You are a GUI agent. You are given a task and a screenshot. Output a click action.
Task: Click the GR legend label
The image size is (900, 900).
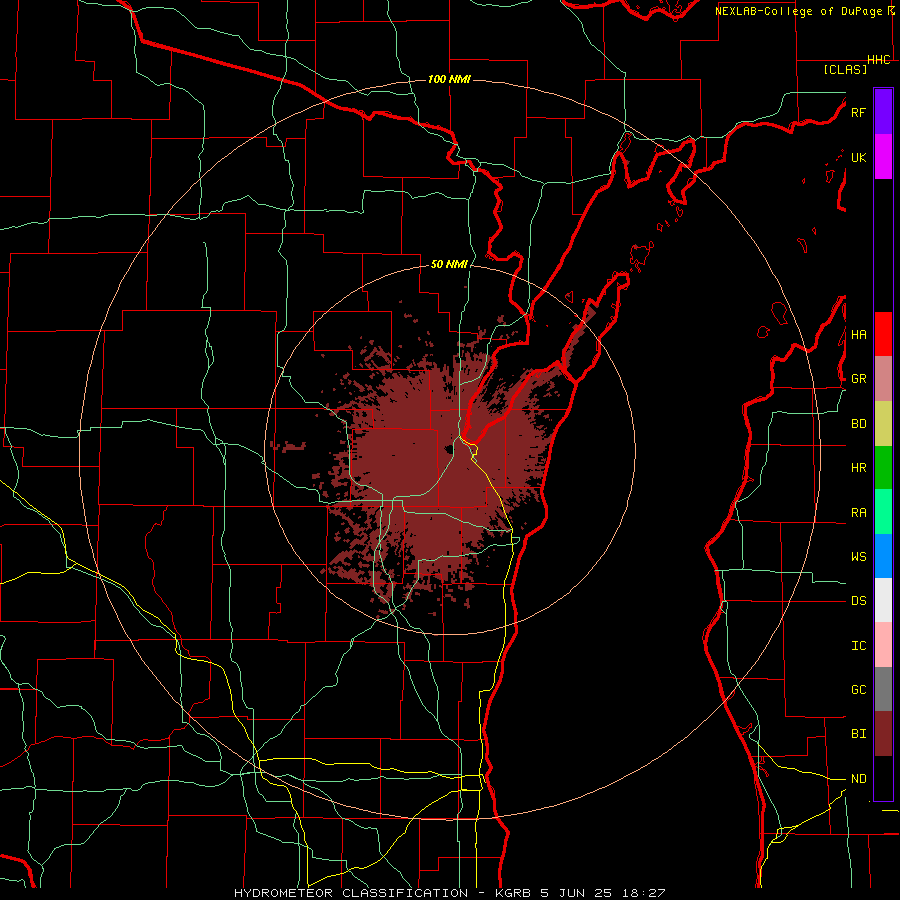point(858,379)
